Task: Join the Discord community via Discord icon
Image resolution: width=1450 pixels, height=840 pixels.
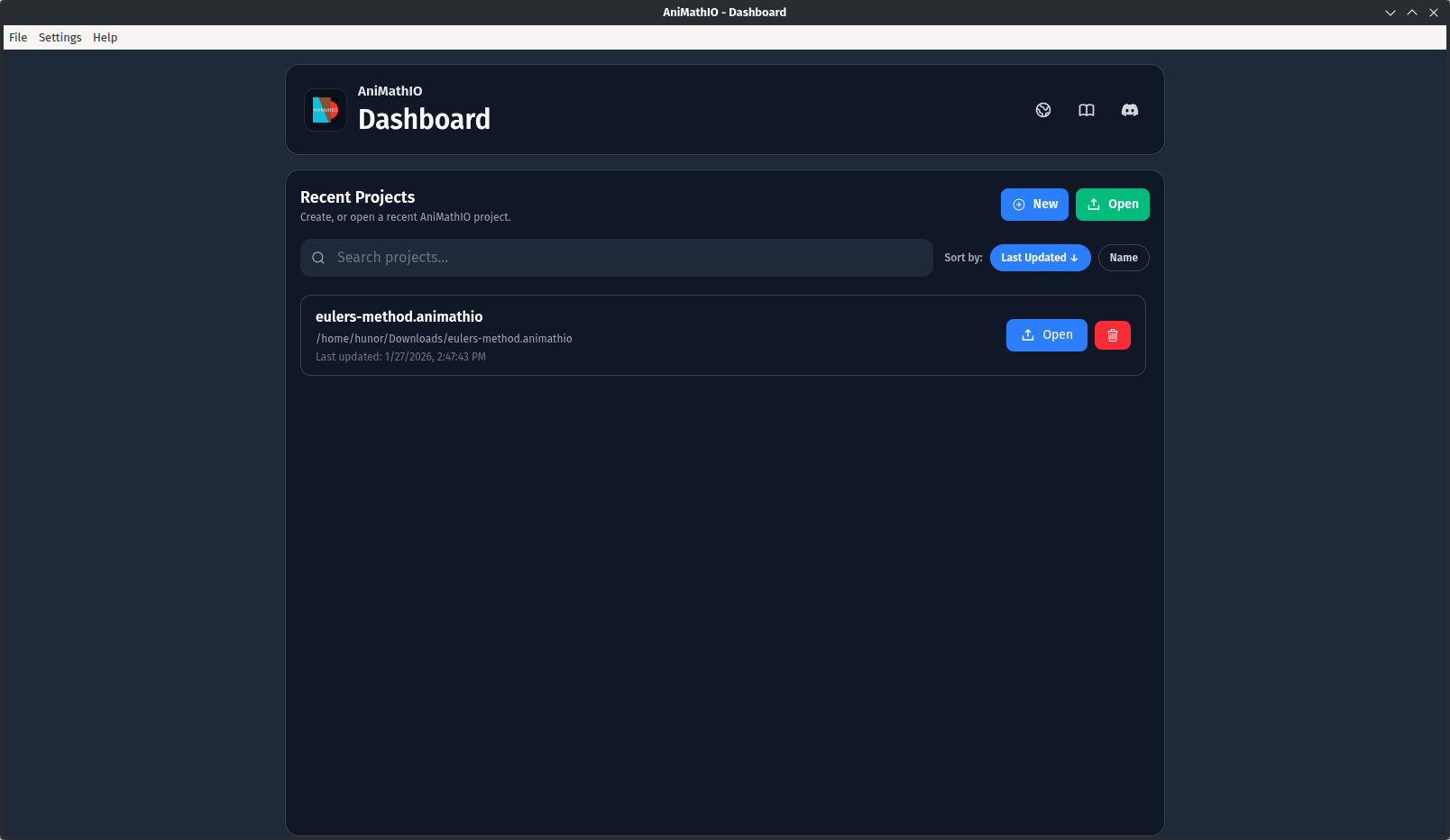Action: (x=1129, y=110)
